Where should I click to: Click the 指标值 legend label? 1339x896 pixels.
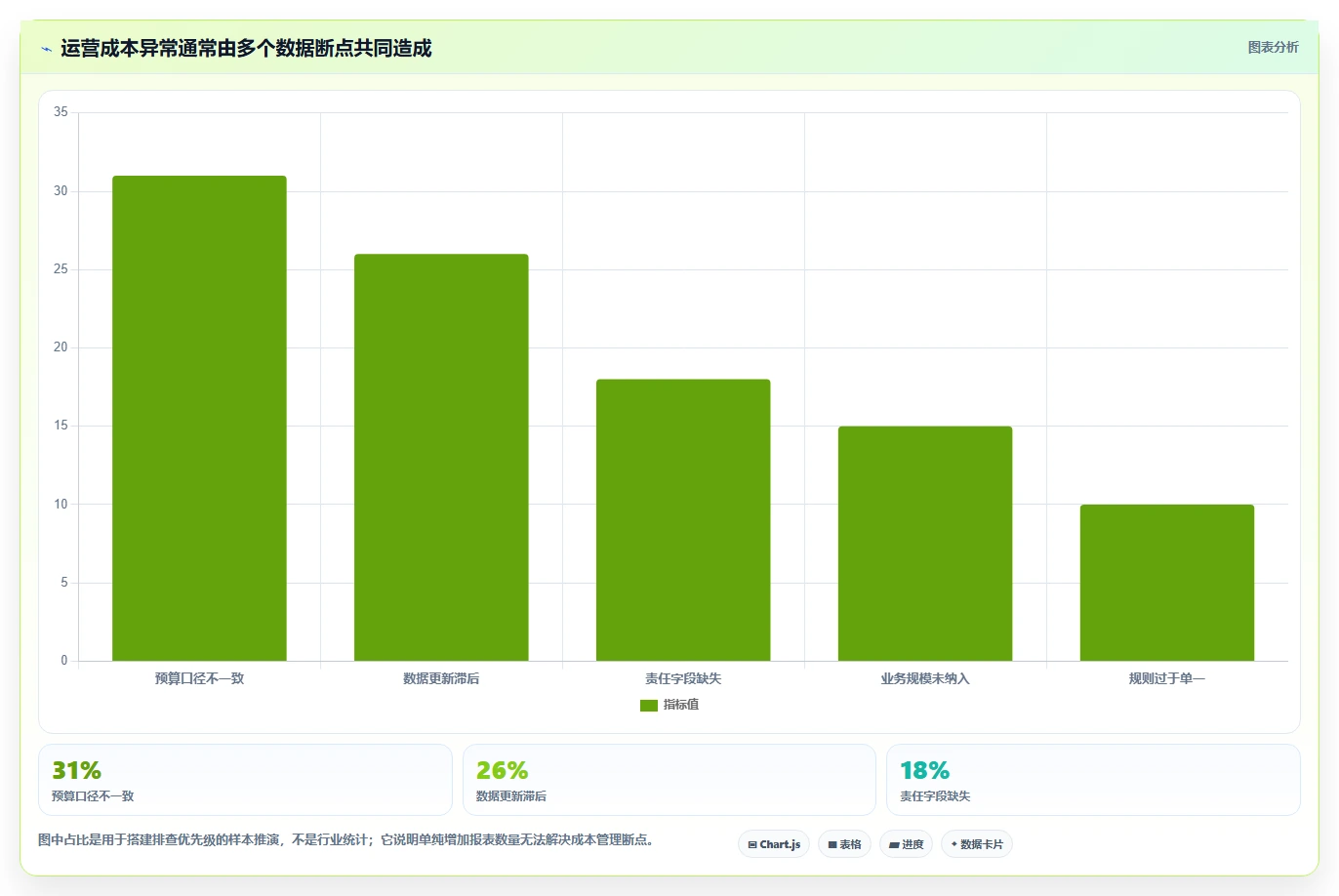point(681,705)
